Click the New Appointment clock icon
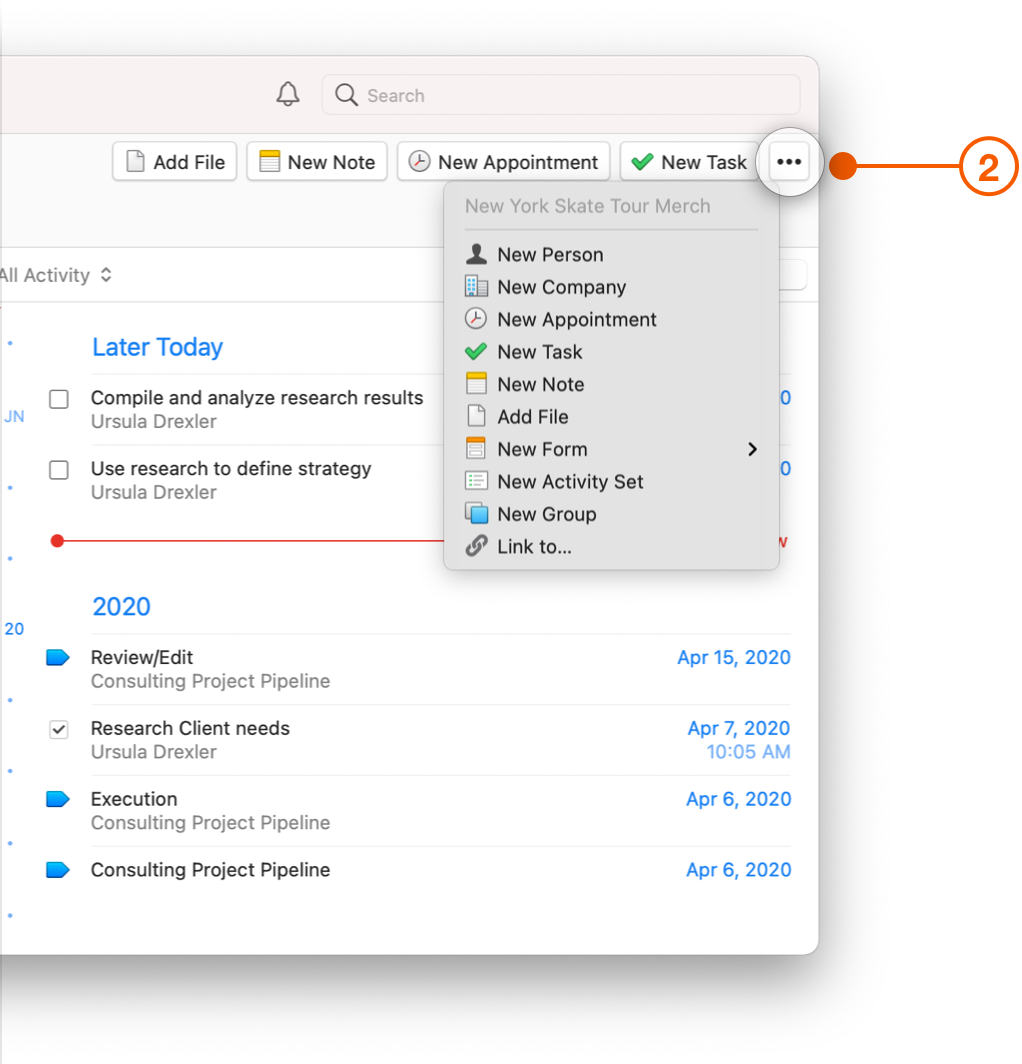 [477, 319]
